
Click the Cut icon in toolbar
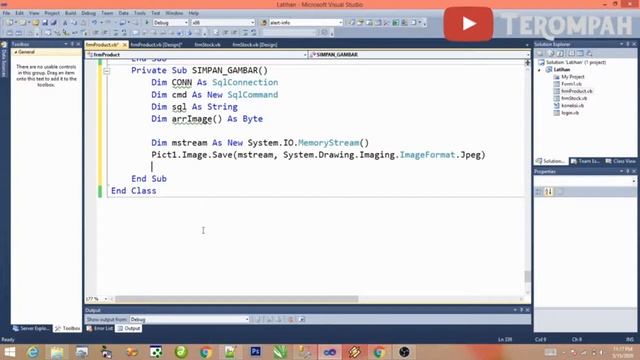(65, 22)
